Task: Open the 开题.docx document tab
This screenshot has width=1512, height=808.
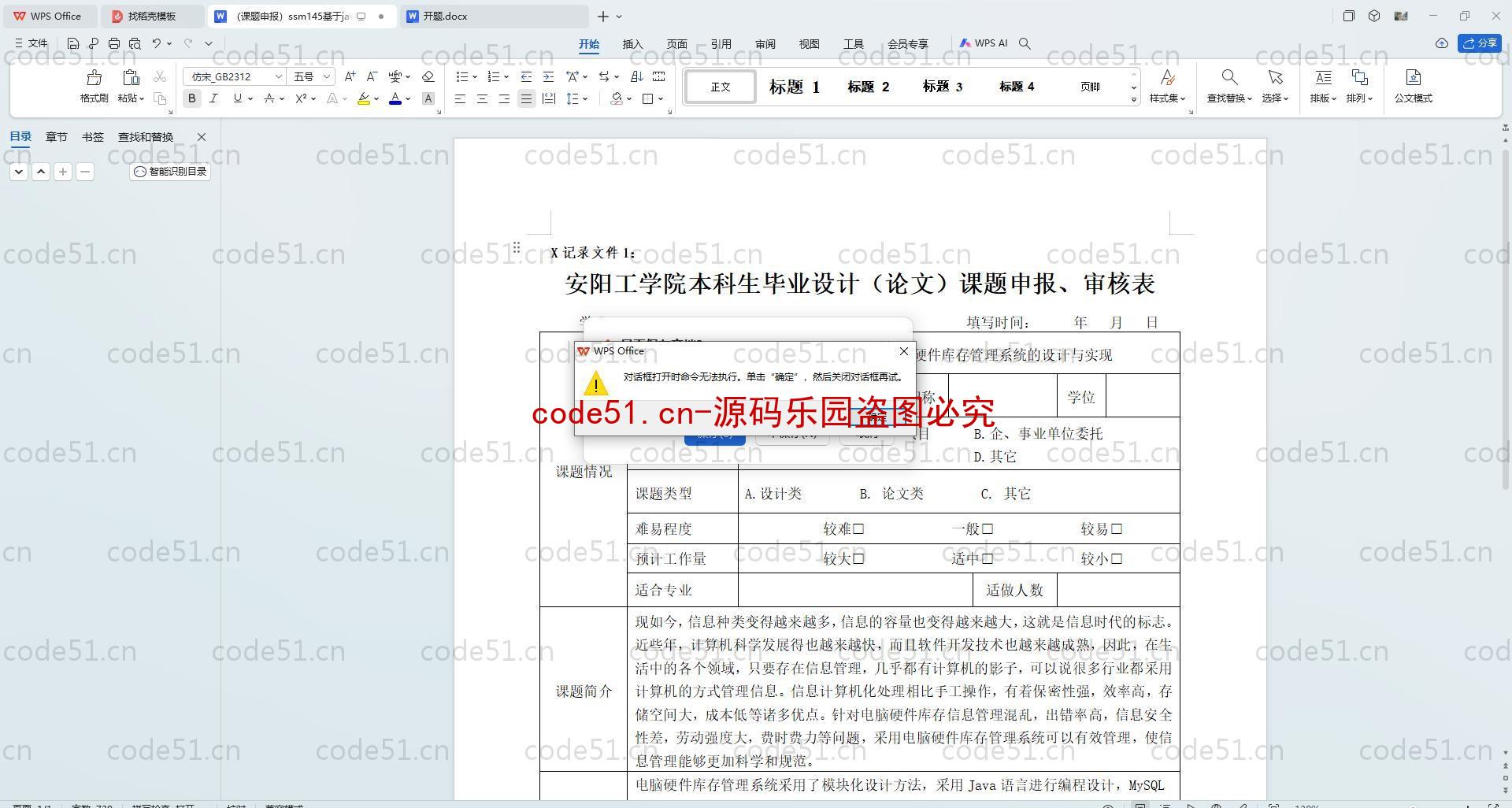Action: (495, 16)
